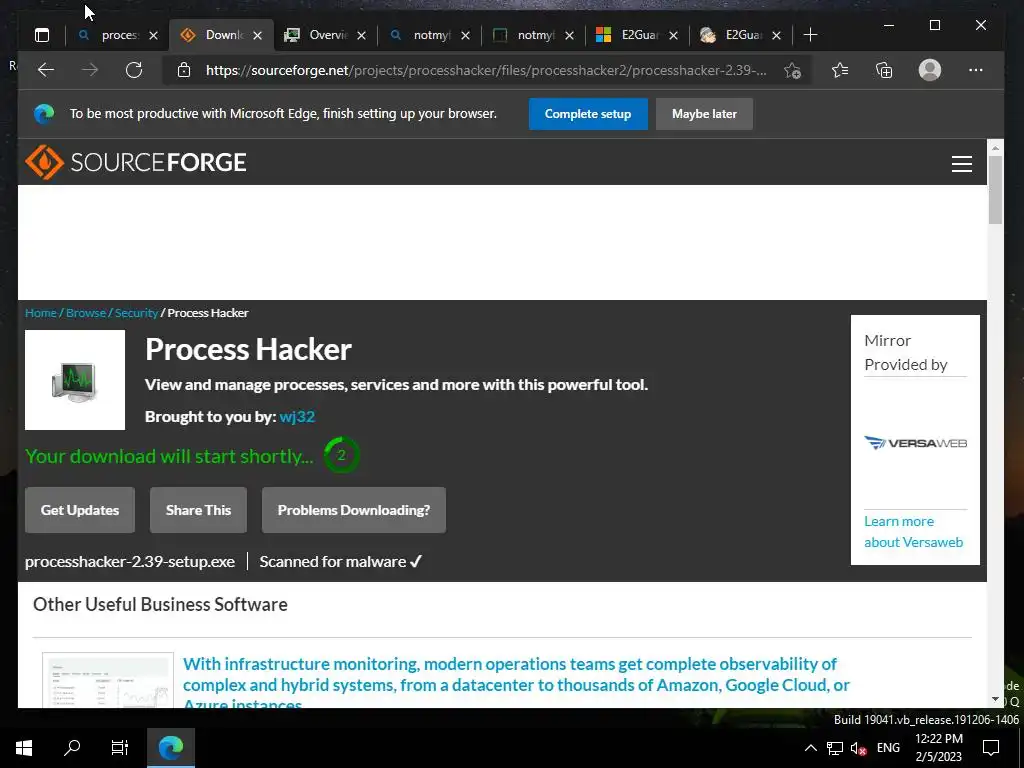The height and width of the screenshot is (768, 1024).
Task: Open the Favorites list icon
Action: pyautogui.click(x=840, y=70)
